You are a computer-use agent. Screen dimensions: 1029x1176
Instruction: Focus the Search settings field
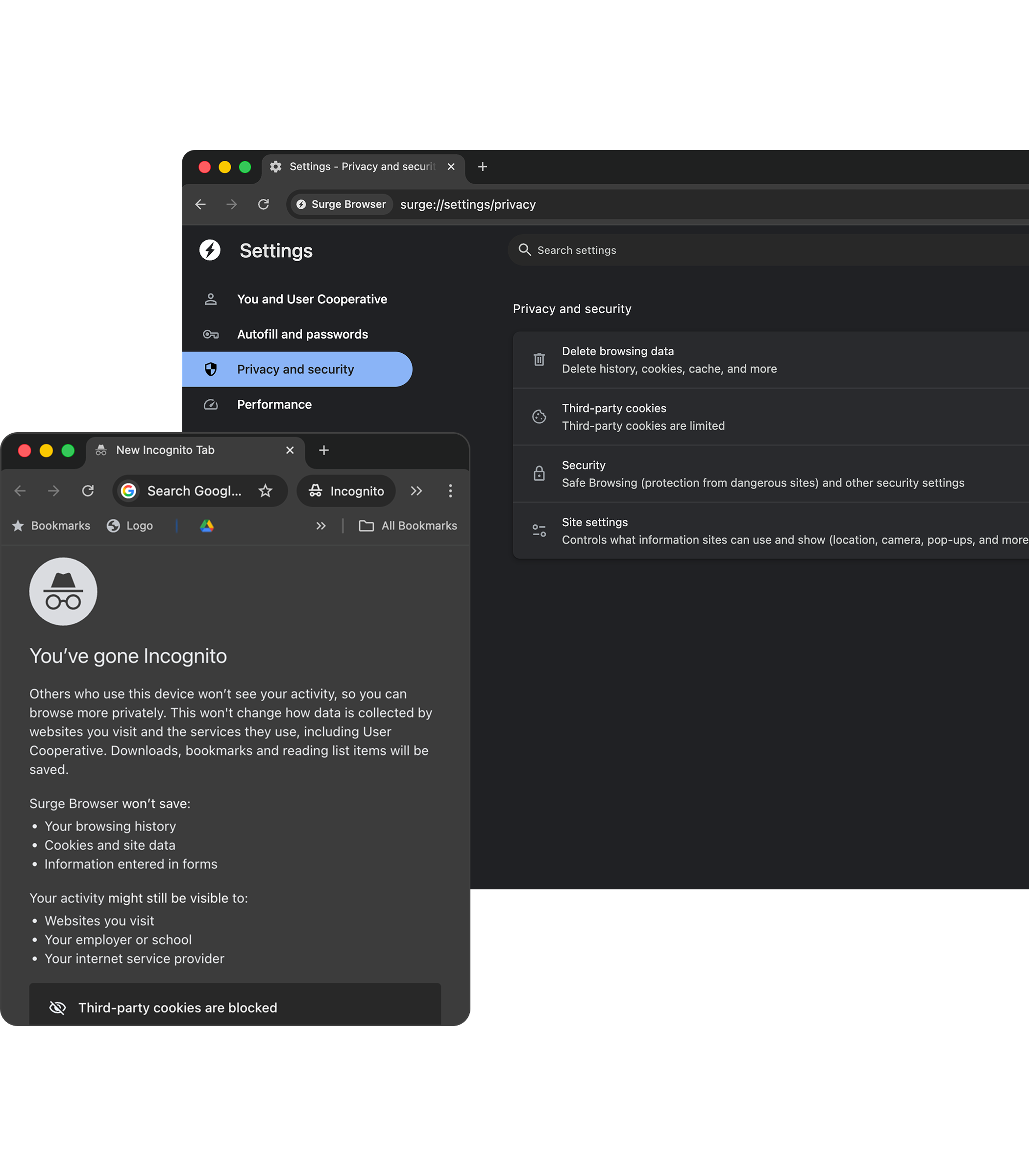768,250
